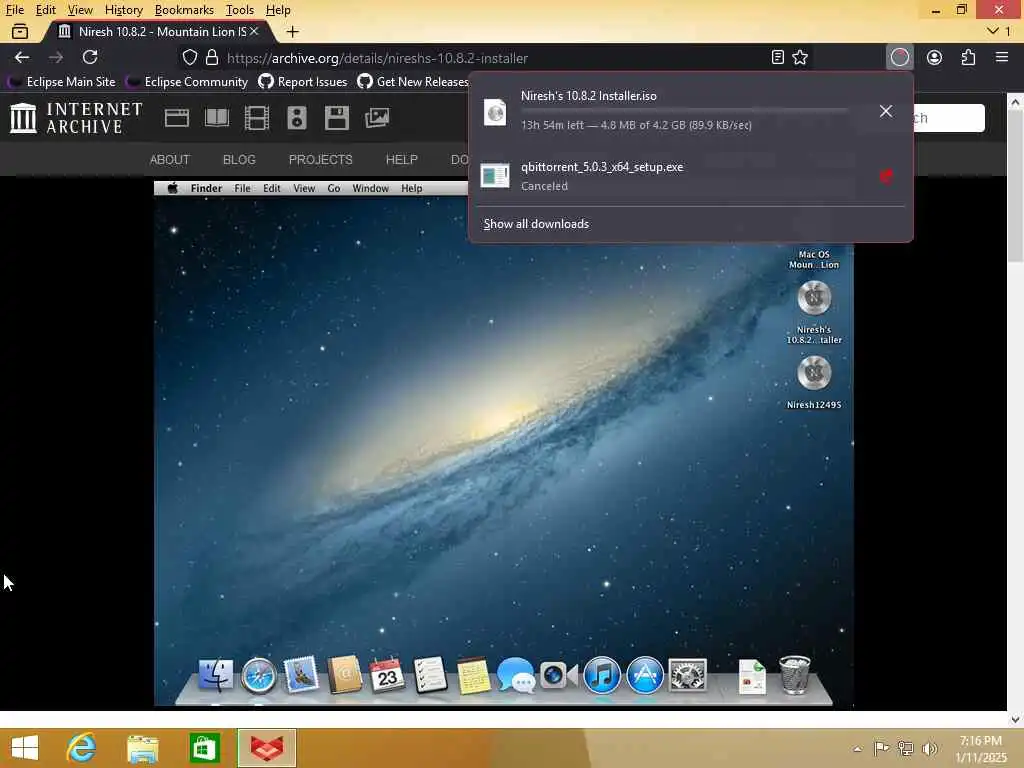Image resolution: width=1024 pixels, height=768 pixels.
Task: Open the Bookmarks menu
Action: tap(184, 10)
